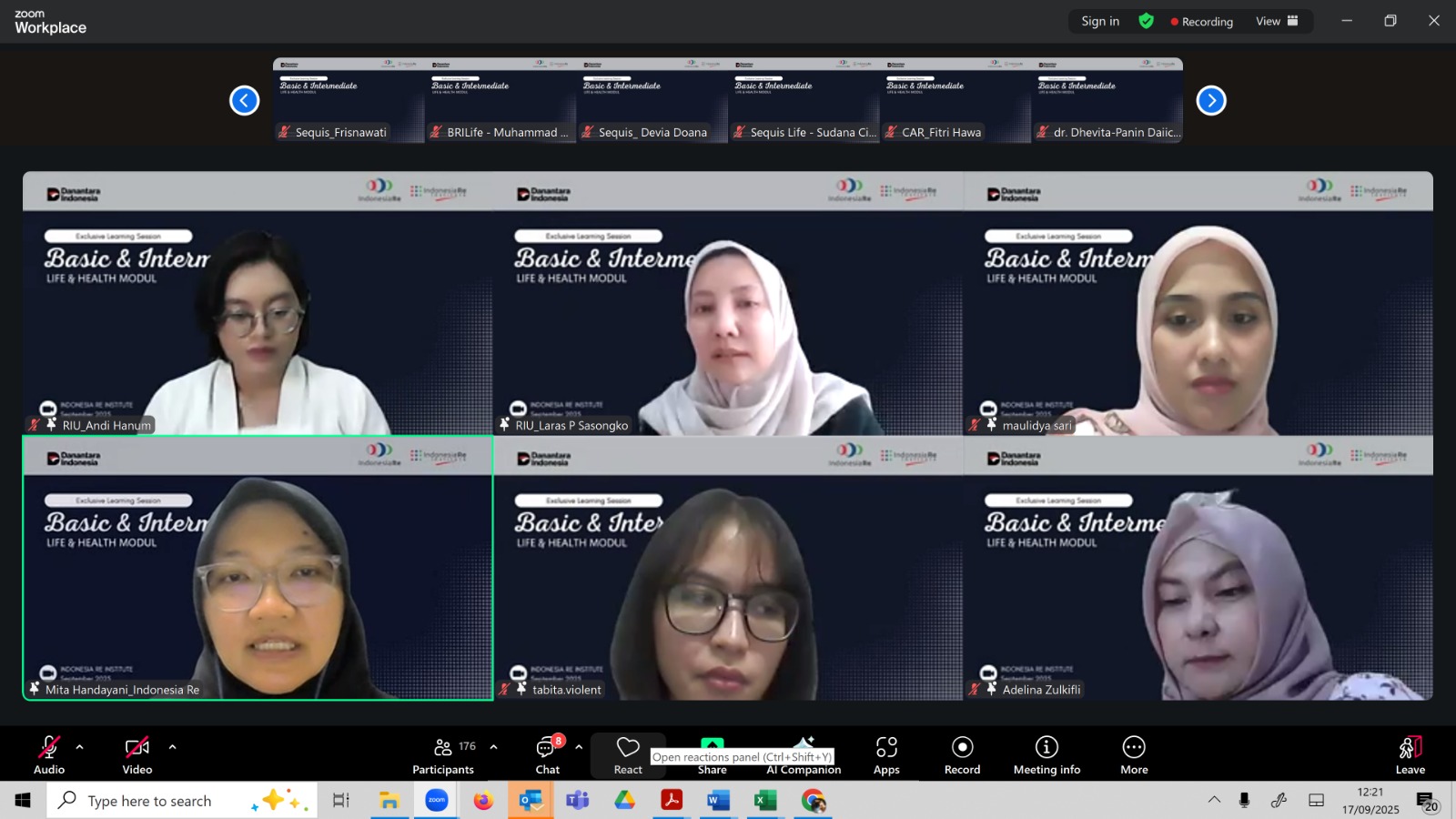Leave the meeting
This screenshot has height=819, width=1456.
coord(1410,754)
